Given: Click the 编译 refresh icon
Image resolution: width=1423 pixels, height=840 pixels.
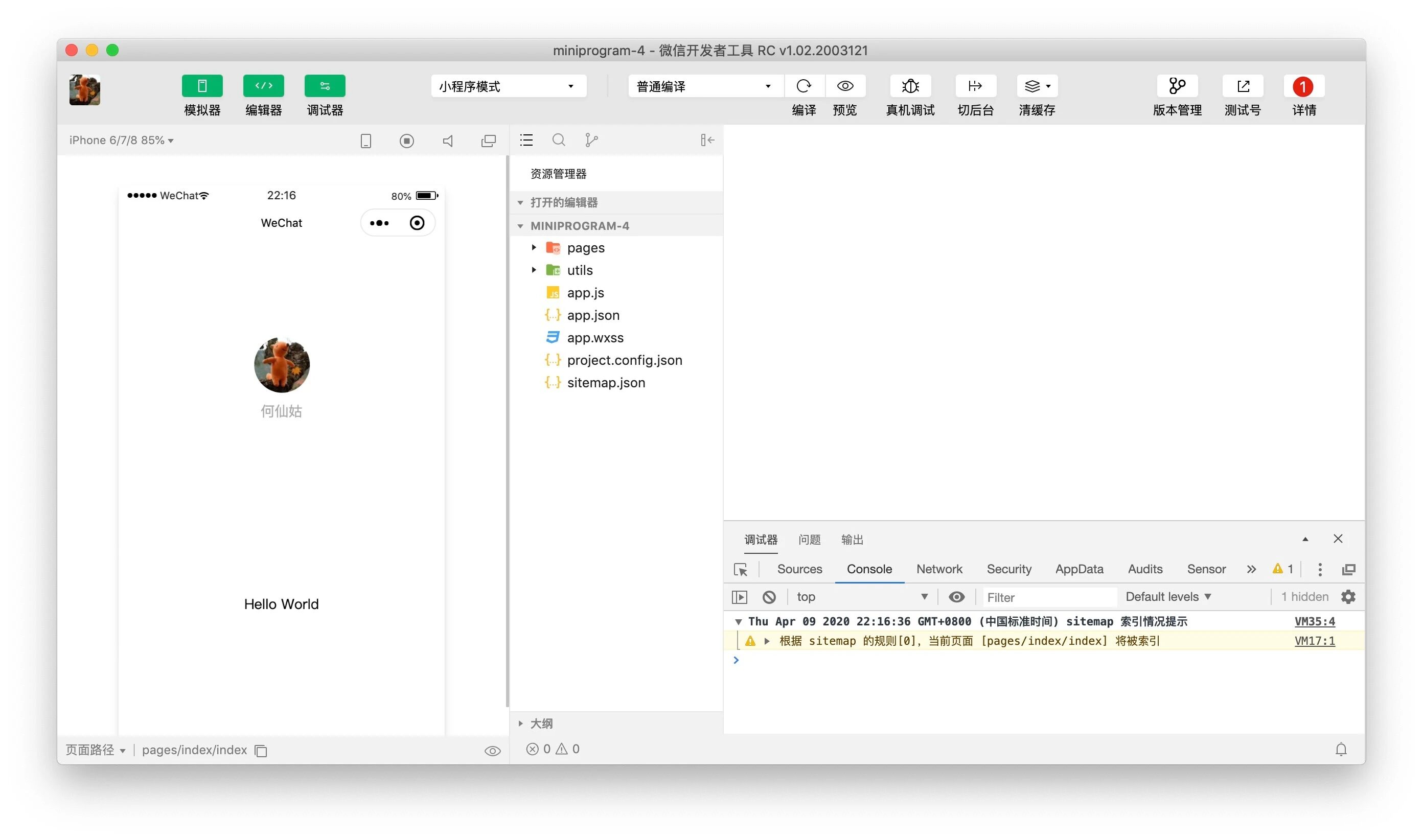Looking at the screenshot, I should 804,86.
